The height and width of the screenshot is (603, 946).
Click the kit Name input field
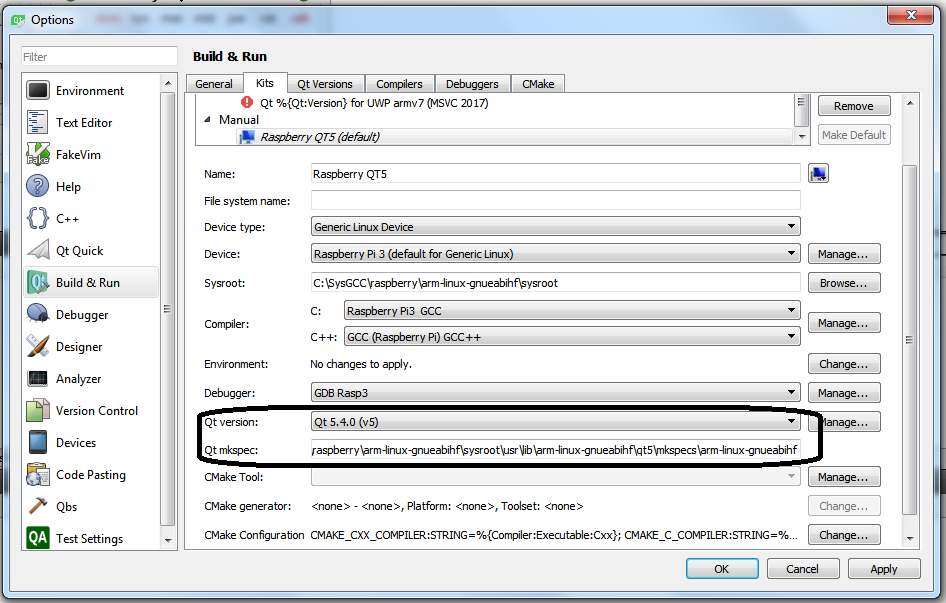(556, 174)
